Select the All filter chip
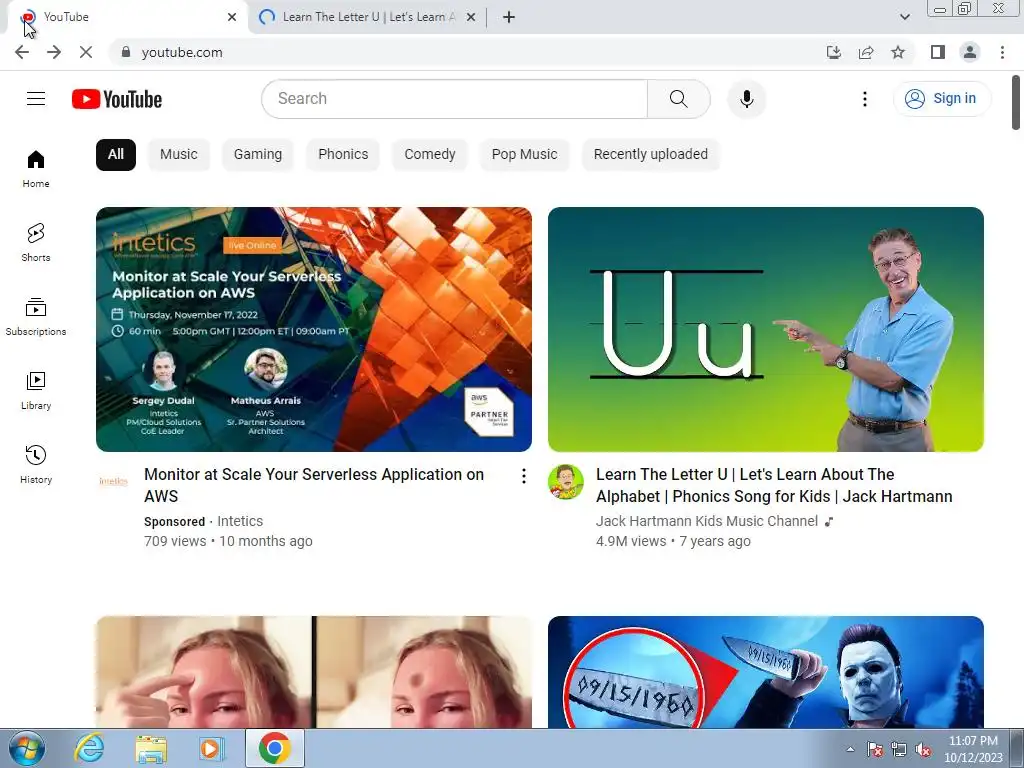 click(x=116, y=155)
